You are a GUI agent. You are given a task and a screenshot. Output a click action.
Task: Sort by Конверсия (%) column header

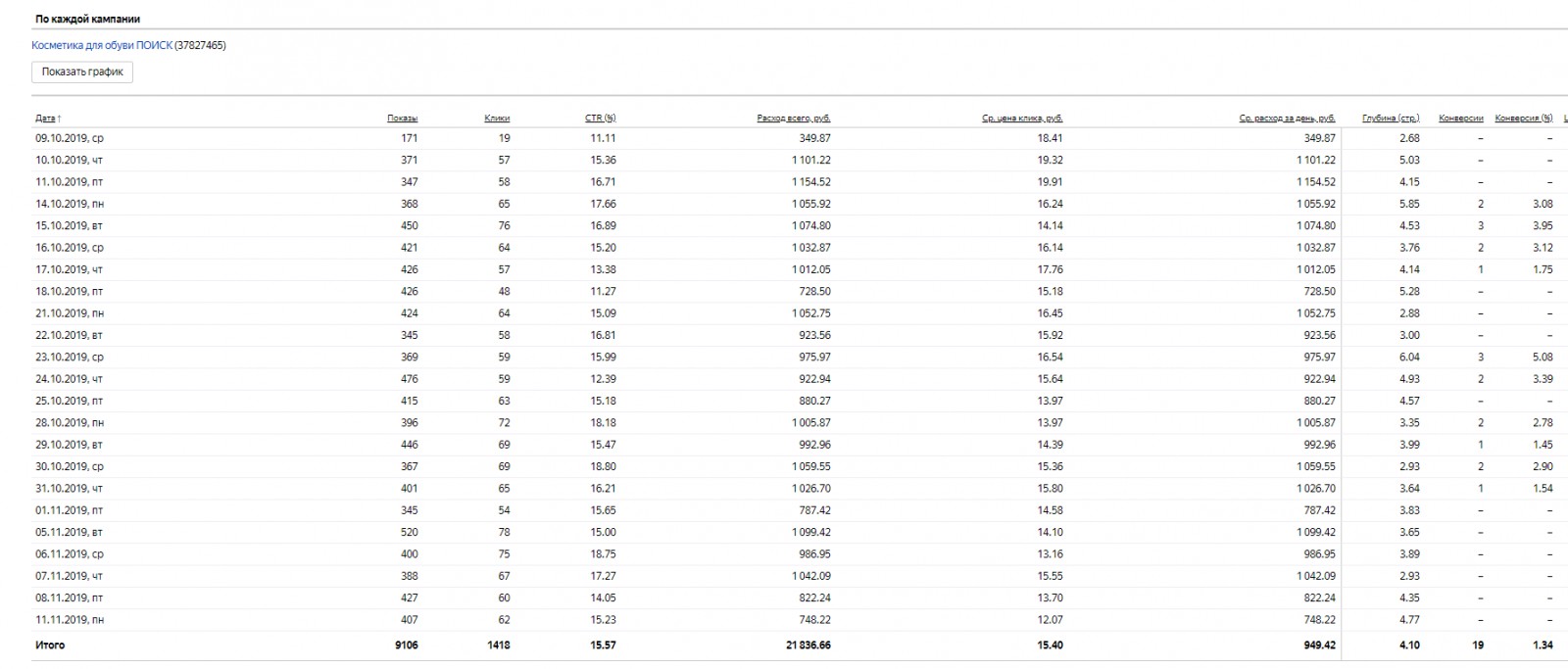pyautogui.click(x=1523, y=119)
